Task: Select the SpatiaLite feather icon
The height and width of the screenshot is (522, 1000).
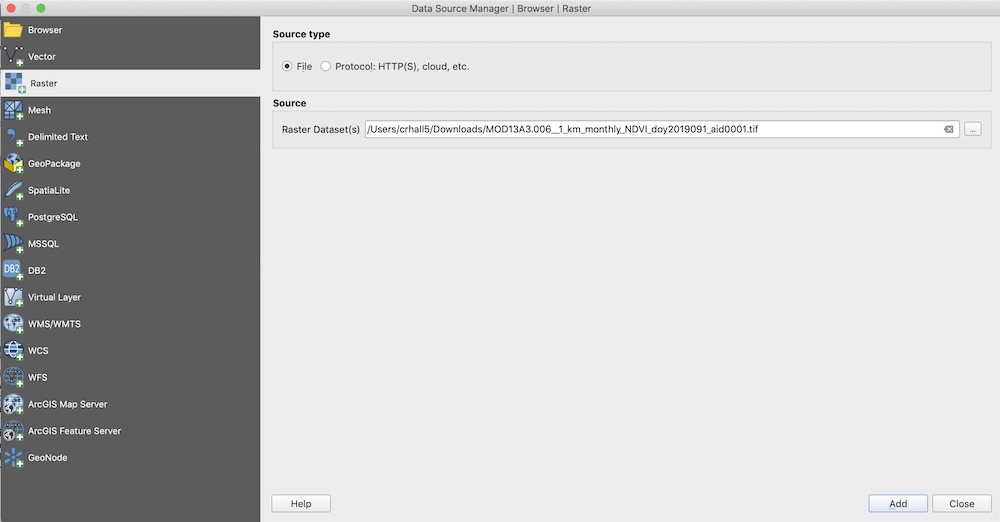Action: pyautogui.click(x=13, y=190)
